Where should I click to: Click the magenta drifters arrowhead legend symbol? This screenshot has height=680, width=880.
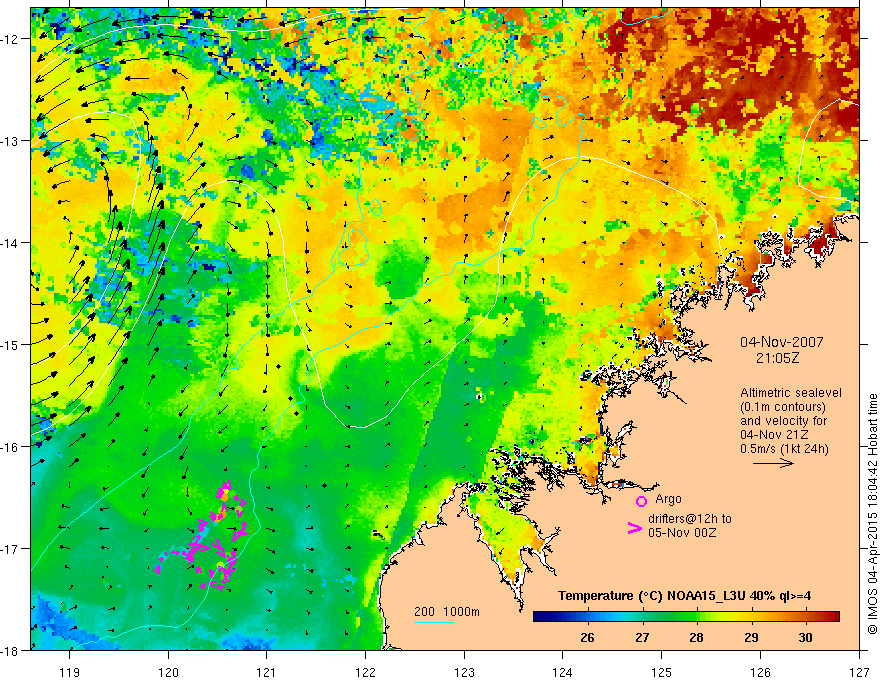634,528
